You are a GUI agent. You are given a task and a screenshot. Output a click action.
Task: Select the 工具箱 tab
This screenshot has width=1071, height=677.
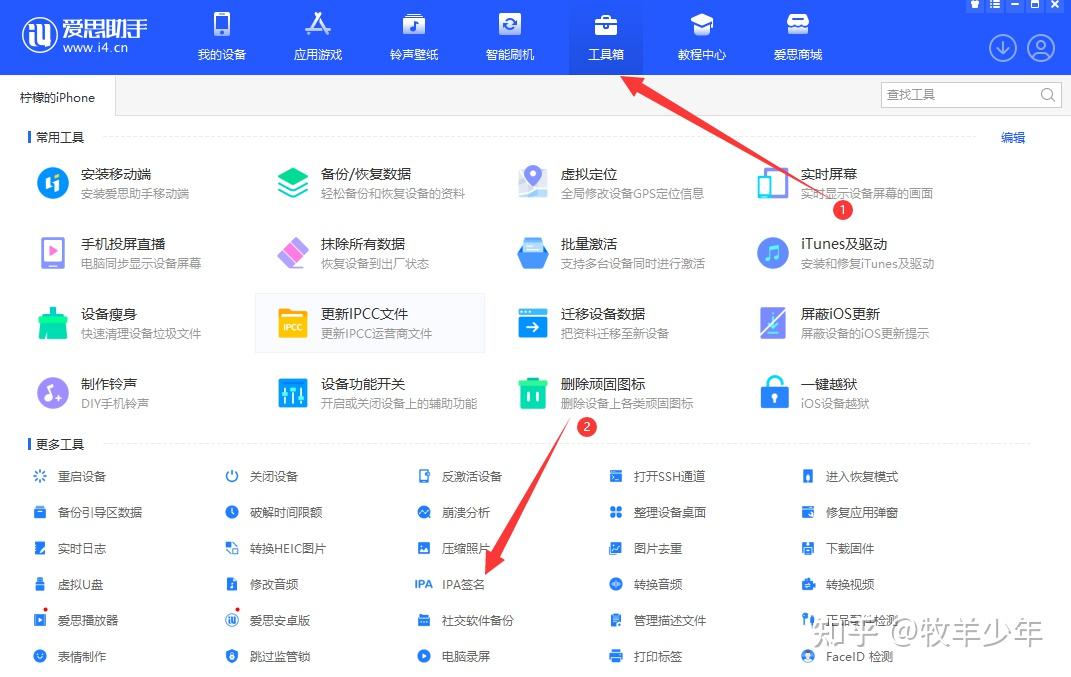click(606, 36)
